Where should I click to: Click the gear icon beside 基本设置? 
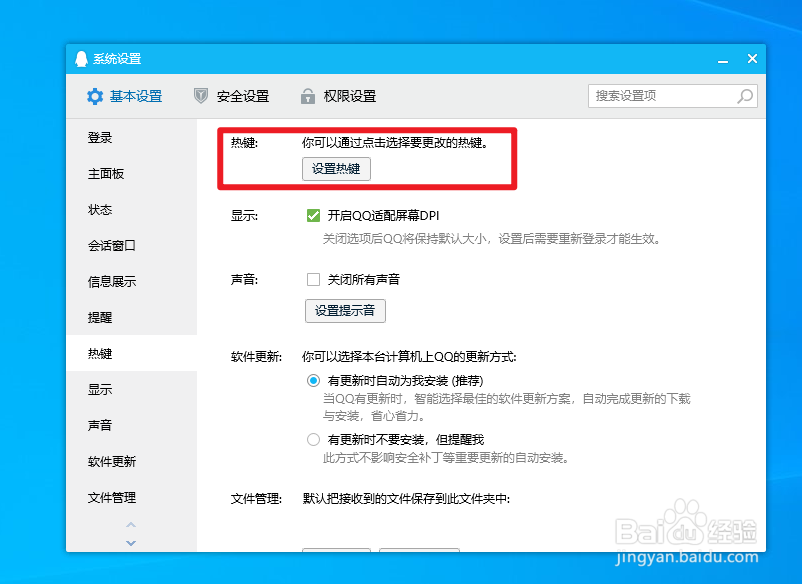(95, 96)
